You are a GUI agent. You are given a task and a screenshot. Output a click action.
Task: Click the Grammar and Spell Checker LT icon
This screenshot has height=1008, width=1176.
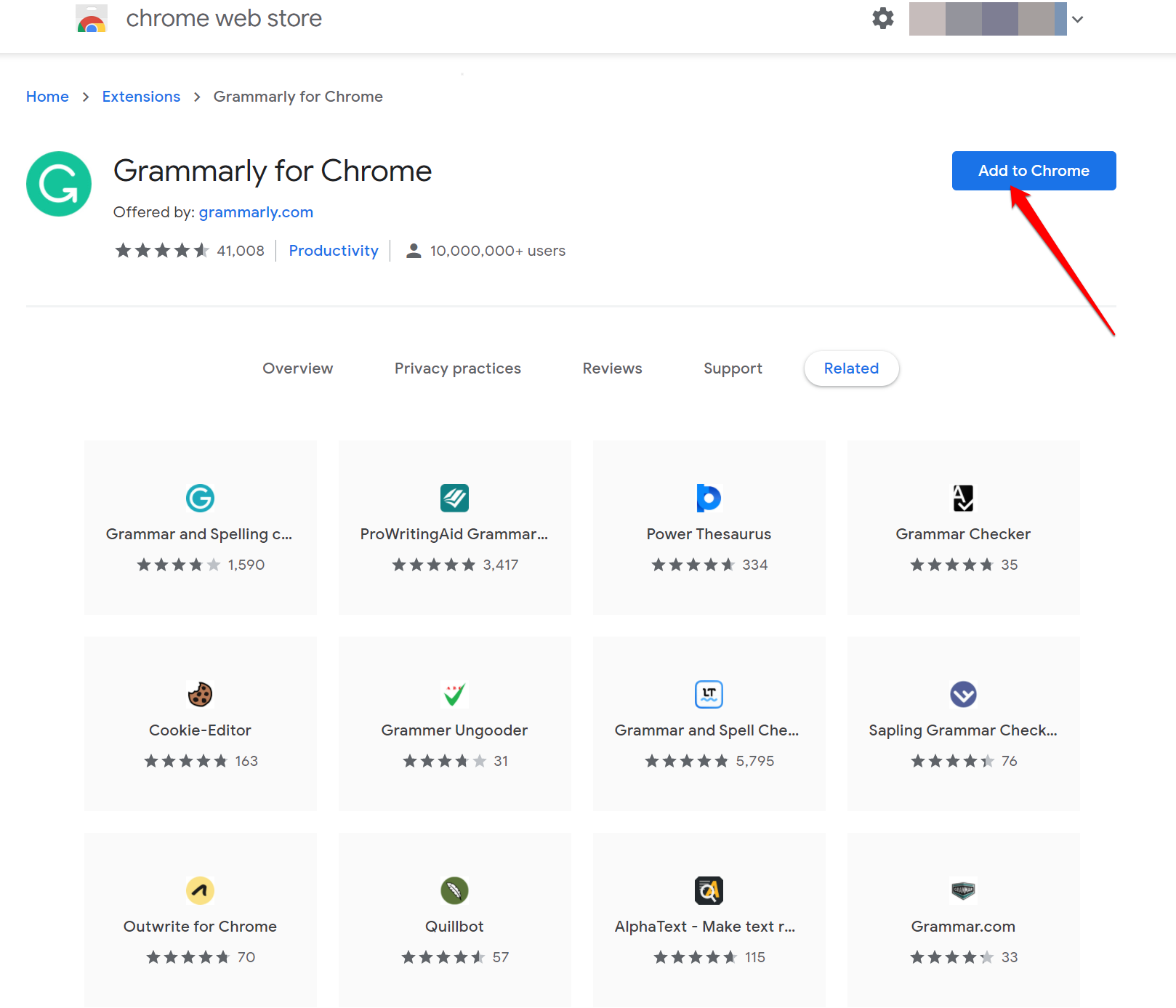tap(709, 694)
